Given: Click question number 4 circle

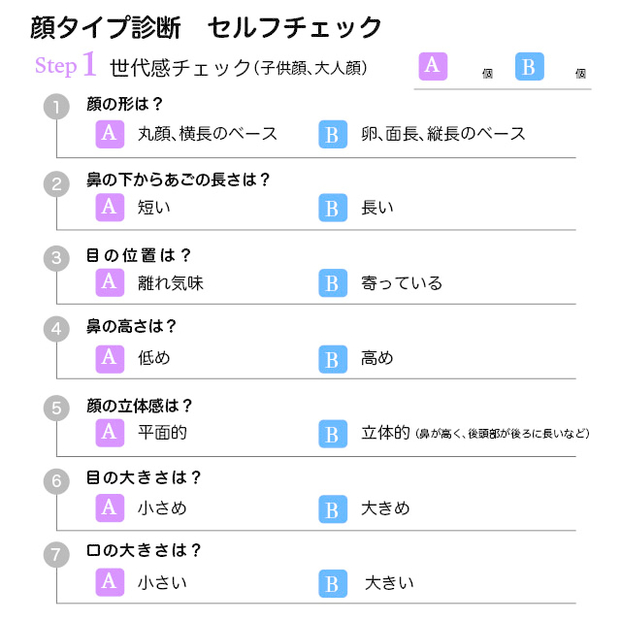Looking at the screenshot, I should [56, 328].
